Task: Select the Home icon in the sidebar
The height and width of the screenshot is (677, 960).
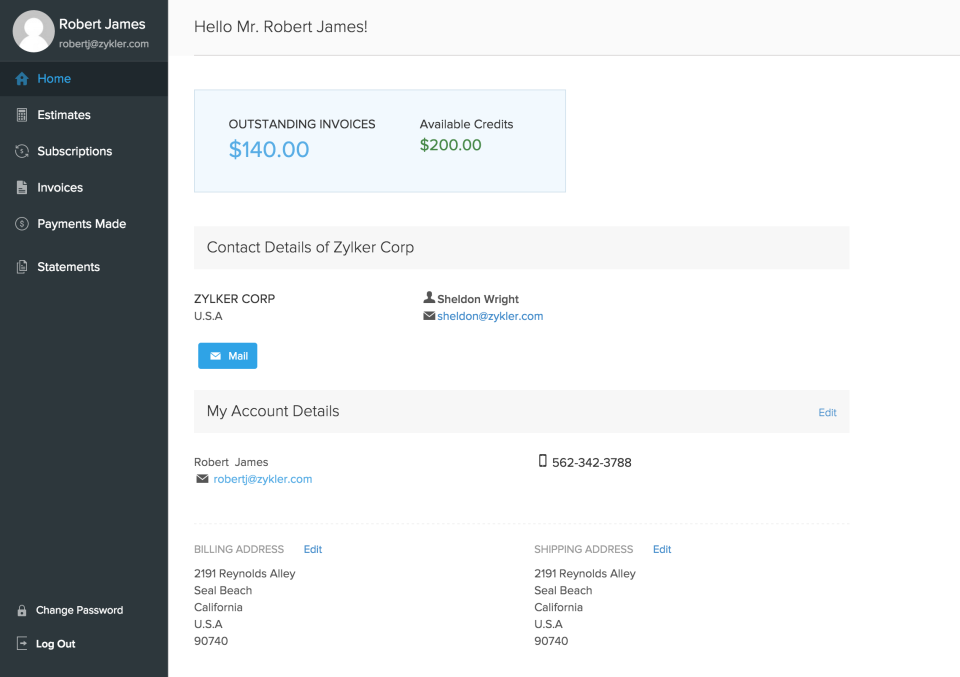Action: pyautogui.click(x=20, y=78)
